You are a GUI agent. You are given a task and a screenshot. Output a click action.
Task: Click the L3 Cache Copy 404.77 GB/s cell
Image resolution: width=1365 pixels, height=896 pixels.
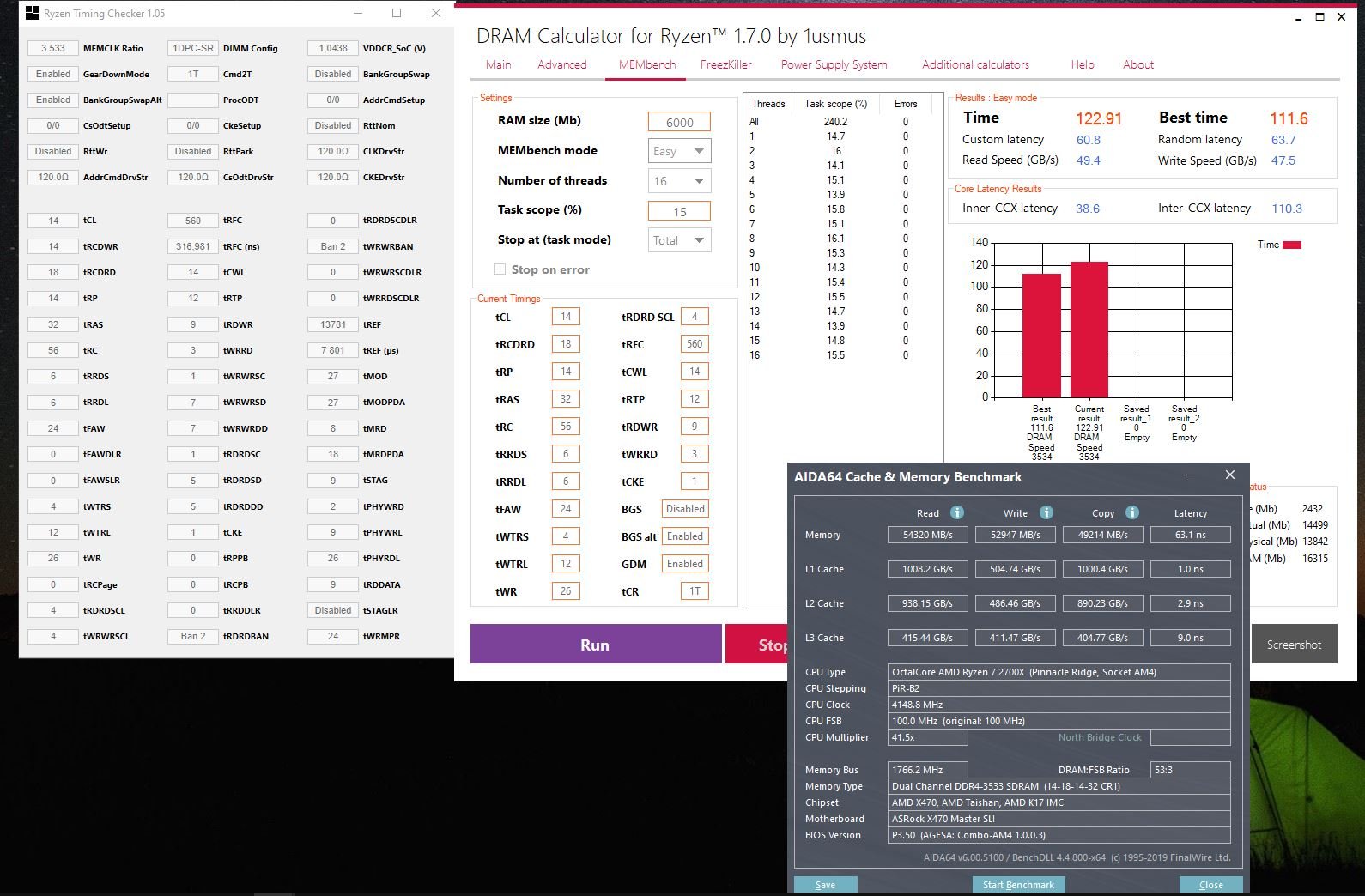(1103, 638)
